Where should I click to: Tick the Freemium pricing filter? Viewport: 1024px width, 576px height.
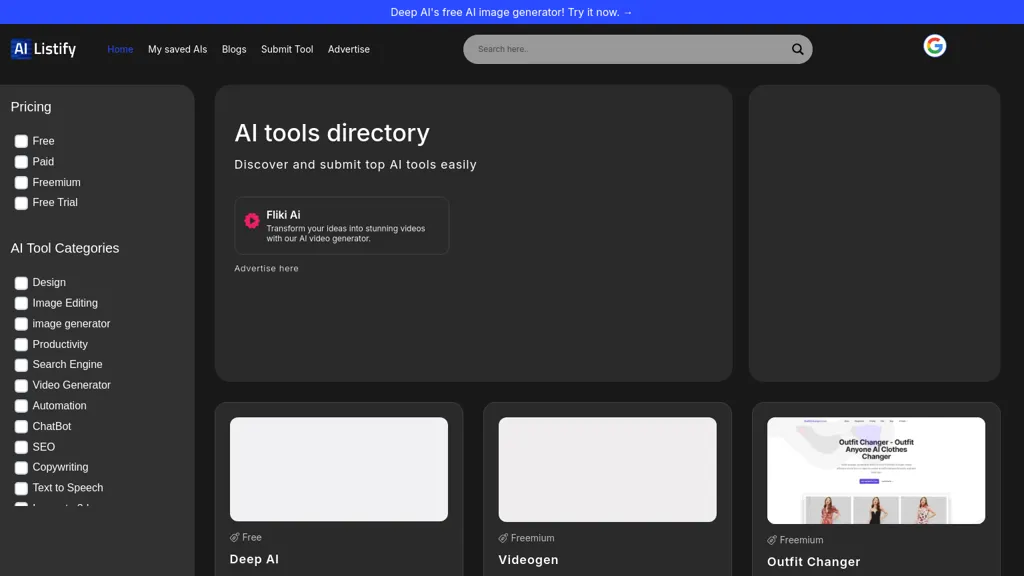(21, 183)
